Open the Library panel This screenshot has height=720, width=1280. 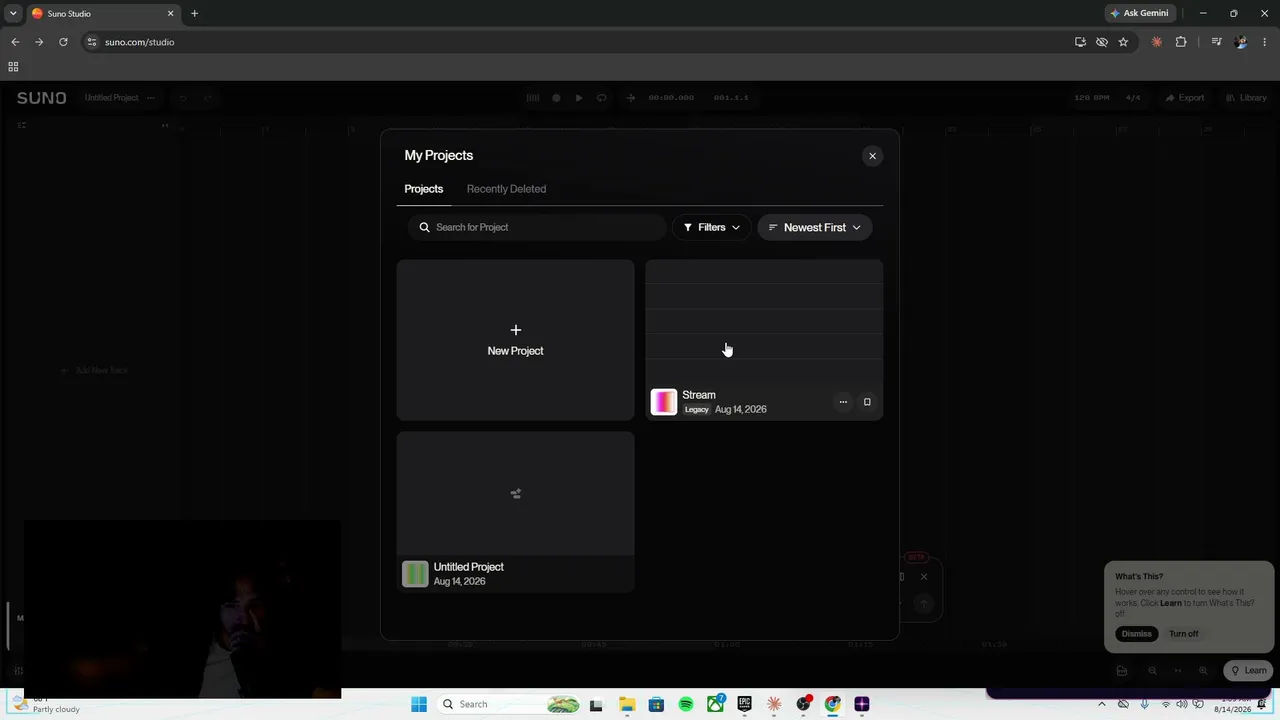tap(1246, 98)
